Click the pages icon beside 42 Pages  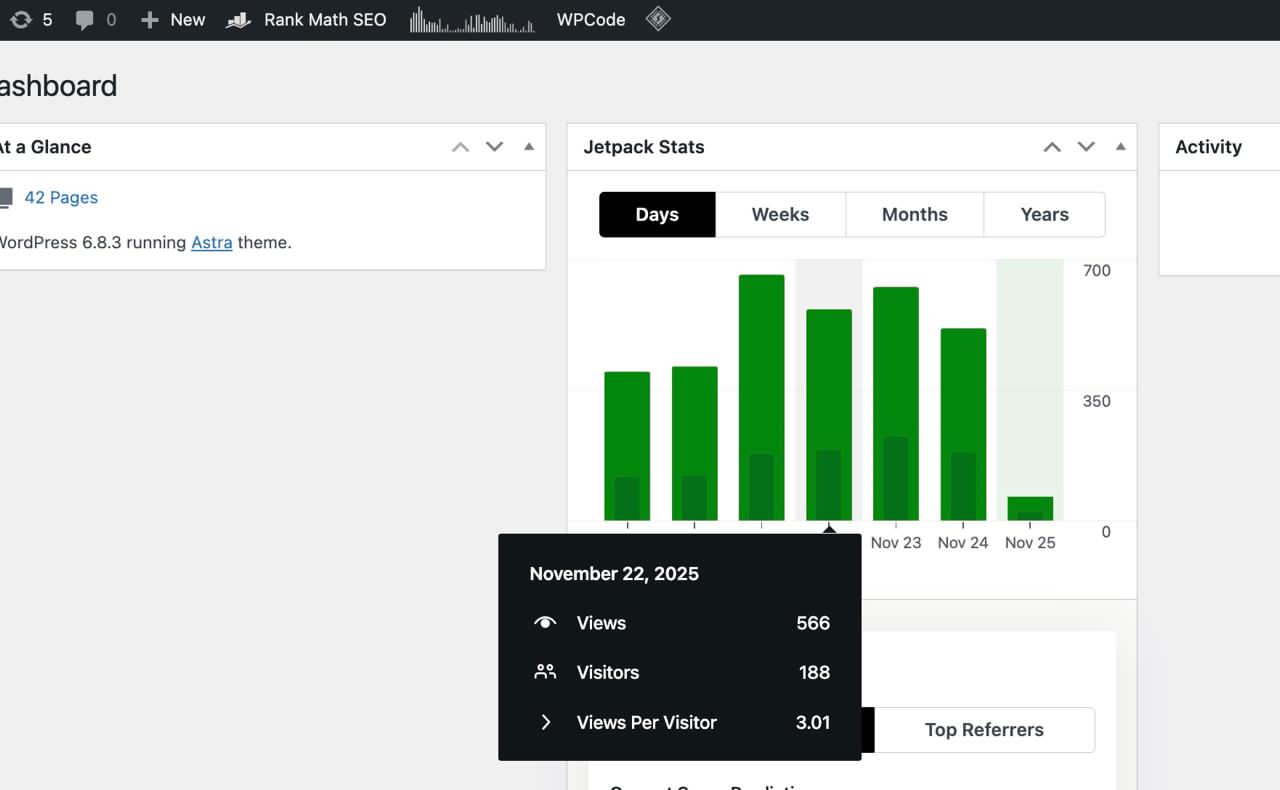6,198
